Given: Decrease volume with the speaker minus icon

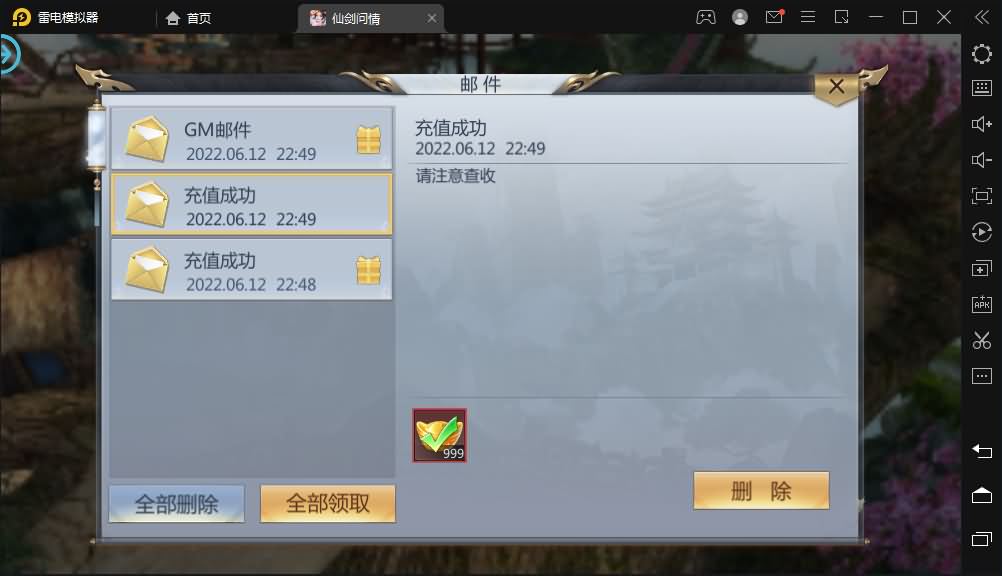Looking at the screenshot, I should [982, 160].
